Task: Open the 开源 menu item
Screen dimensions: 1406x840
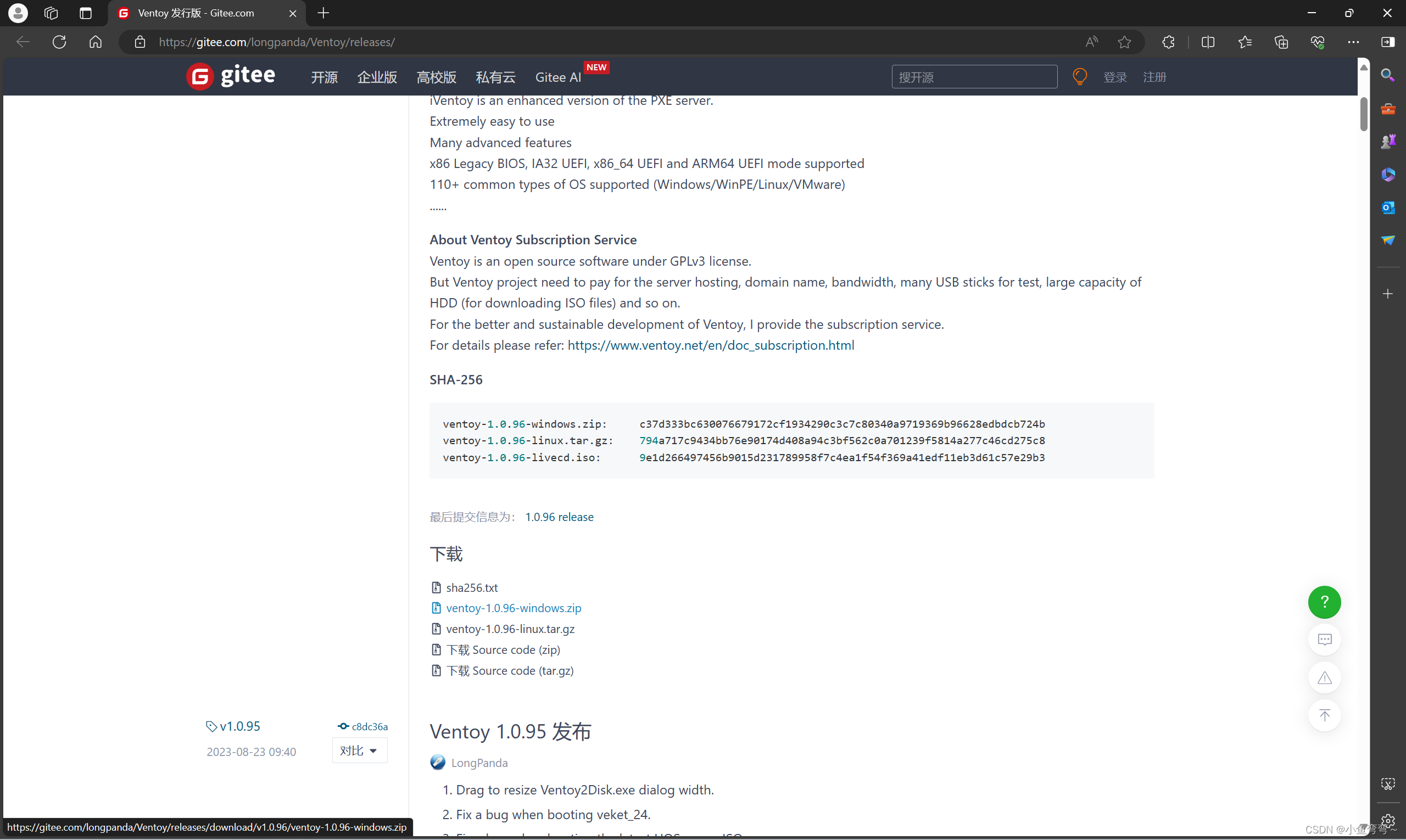Action: pyautogui.click(x=324, y=77)
